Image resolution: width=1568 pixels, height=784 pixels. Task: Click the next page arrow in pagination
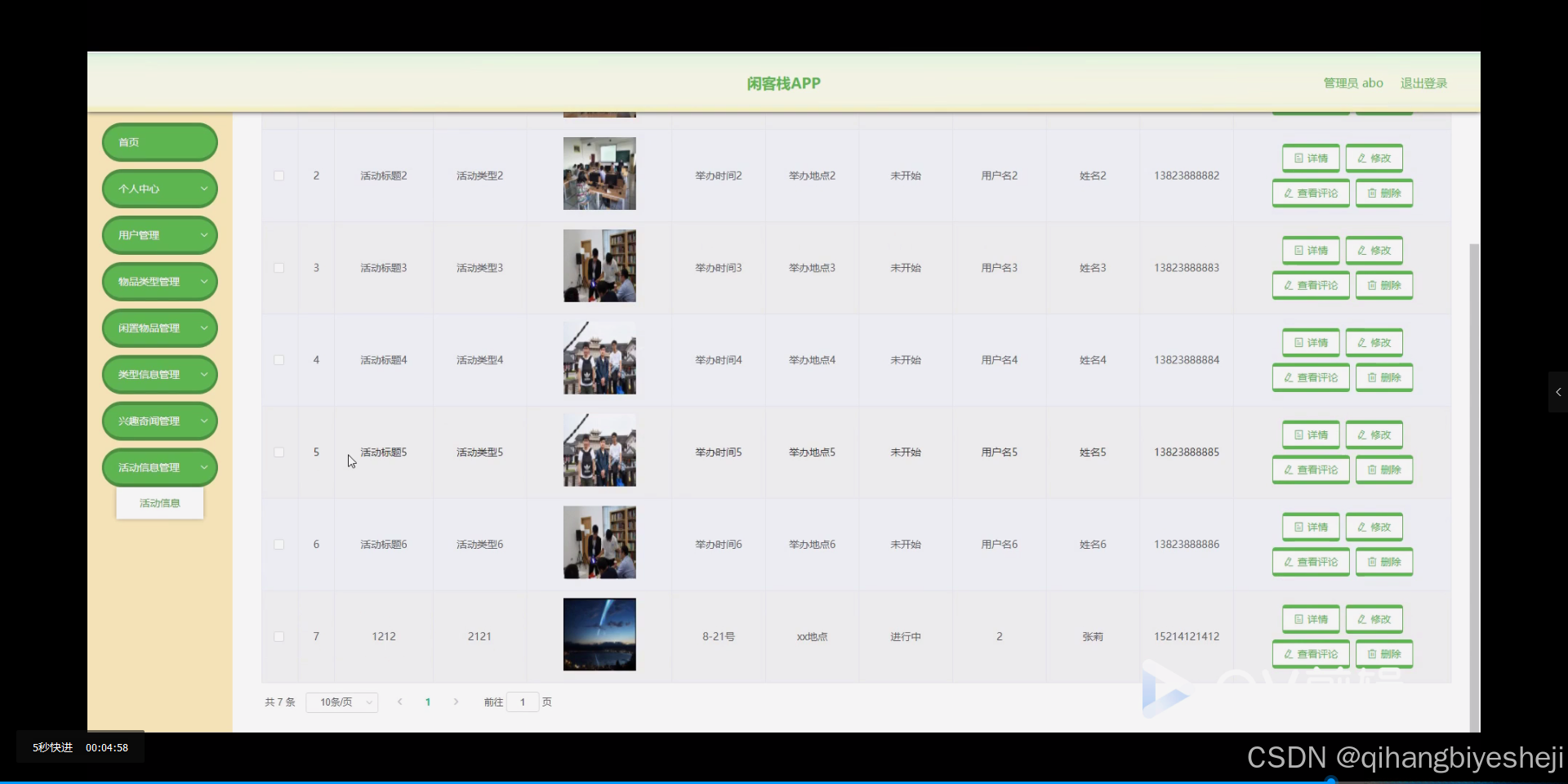(x=456, y=702)
